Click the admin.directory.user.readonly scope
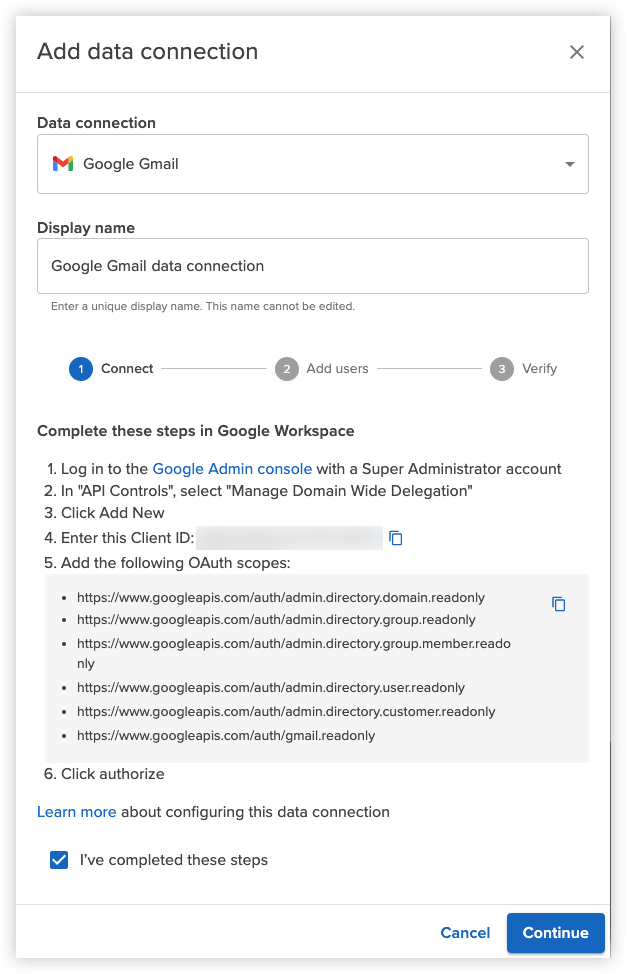This screenshot has height=974, width=627. [x=271, y=688]
